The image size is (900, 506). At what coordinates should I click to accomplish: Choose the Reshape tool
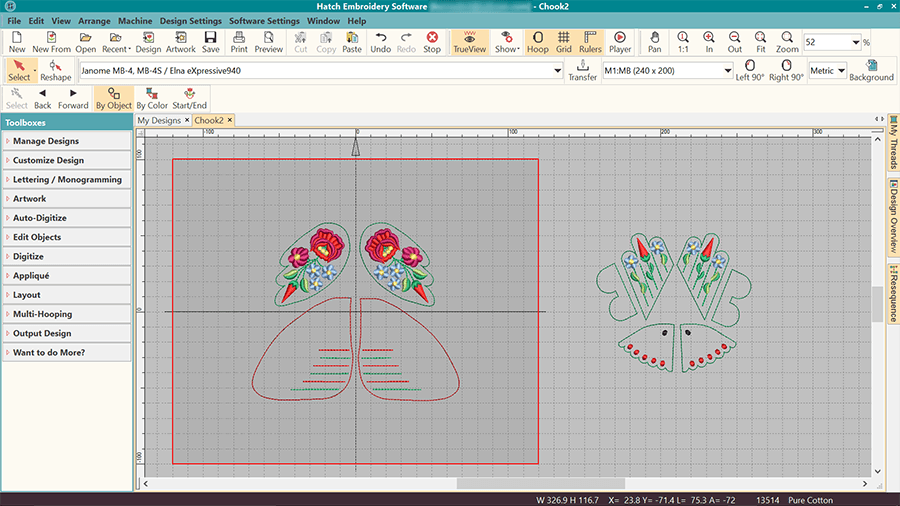[56, 71]
